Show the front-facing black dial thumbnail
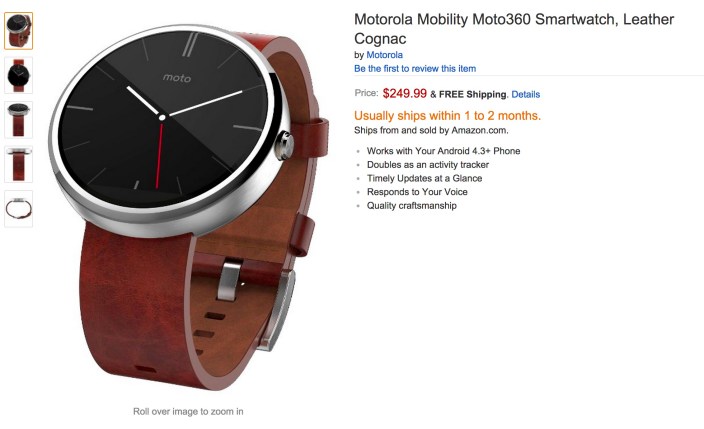 (18, 75)
